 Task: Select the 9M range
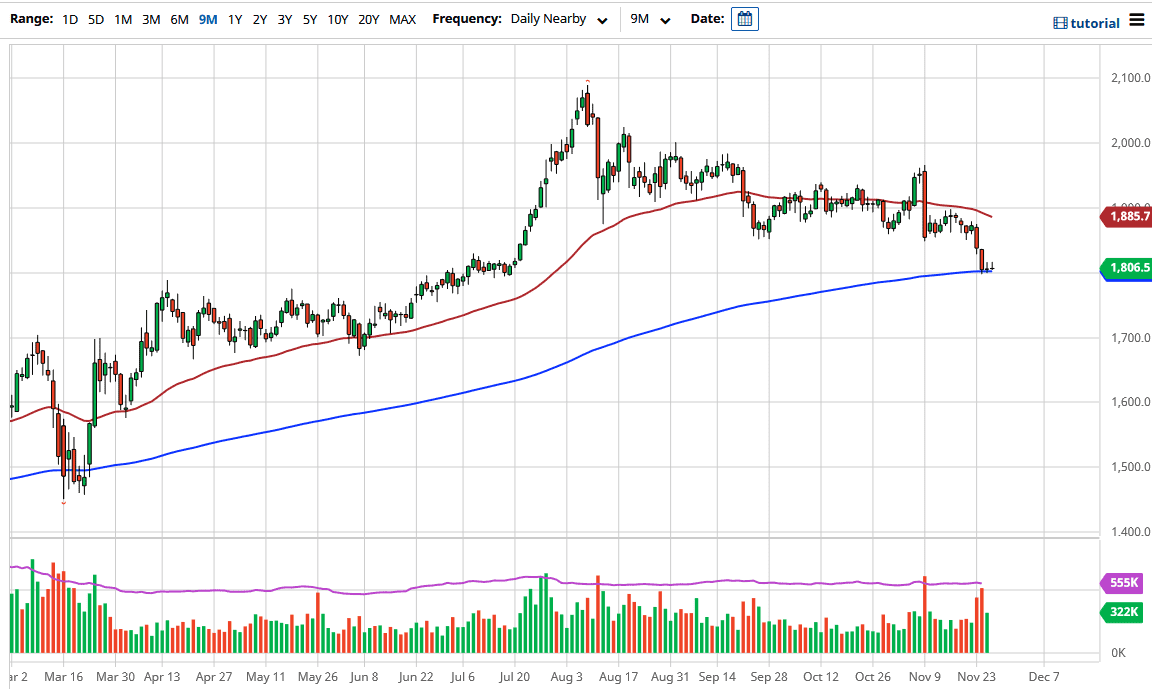coord(208,20)
